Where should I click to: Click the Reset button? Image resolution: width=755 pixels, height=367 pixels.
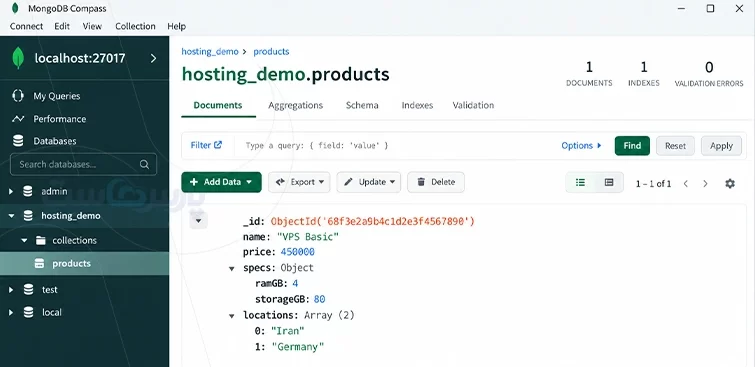pyautogui.click(x=675, y=145)
